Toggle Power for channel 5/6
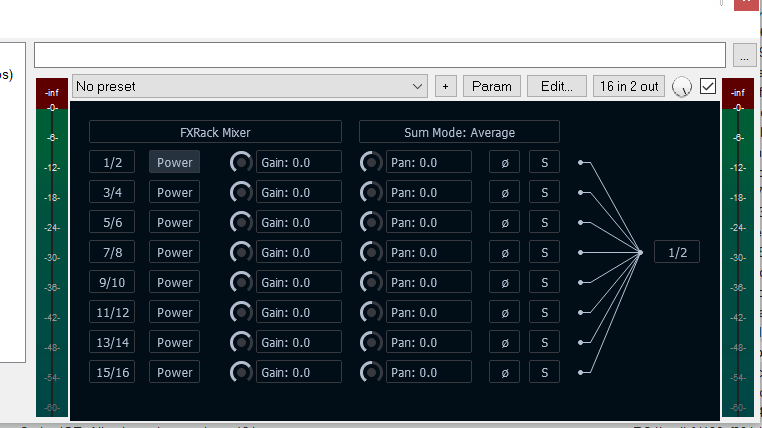 point(174,223)
